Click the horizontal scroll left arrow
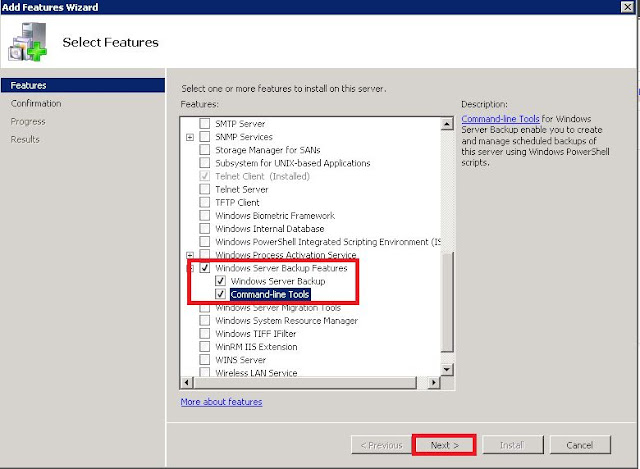This screenshot has width=640, height=469. [x=187, y=382]
